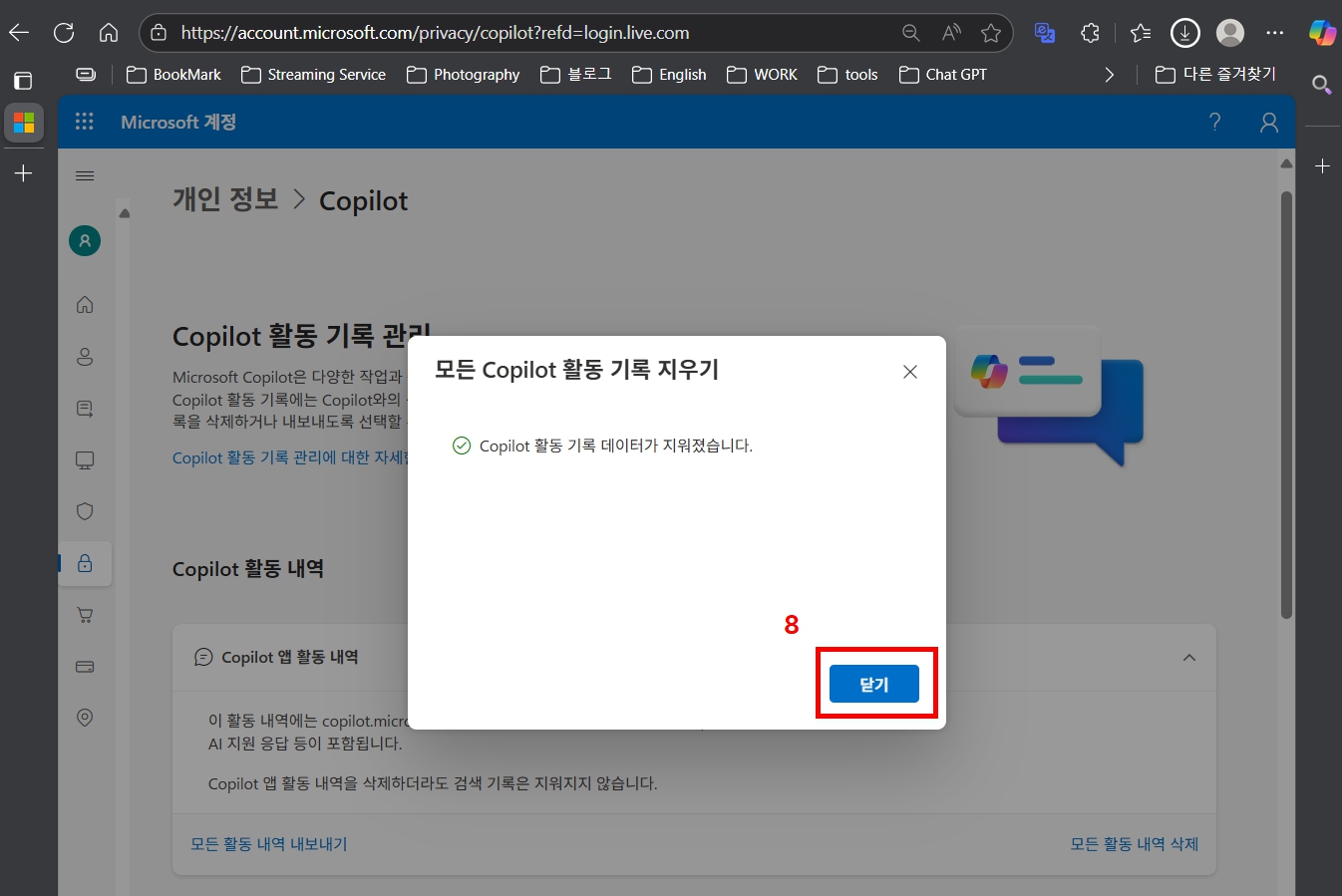Add page to favorites star icon
Image resolution: width=1342 pixels, height=896 pixels.
991,33
